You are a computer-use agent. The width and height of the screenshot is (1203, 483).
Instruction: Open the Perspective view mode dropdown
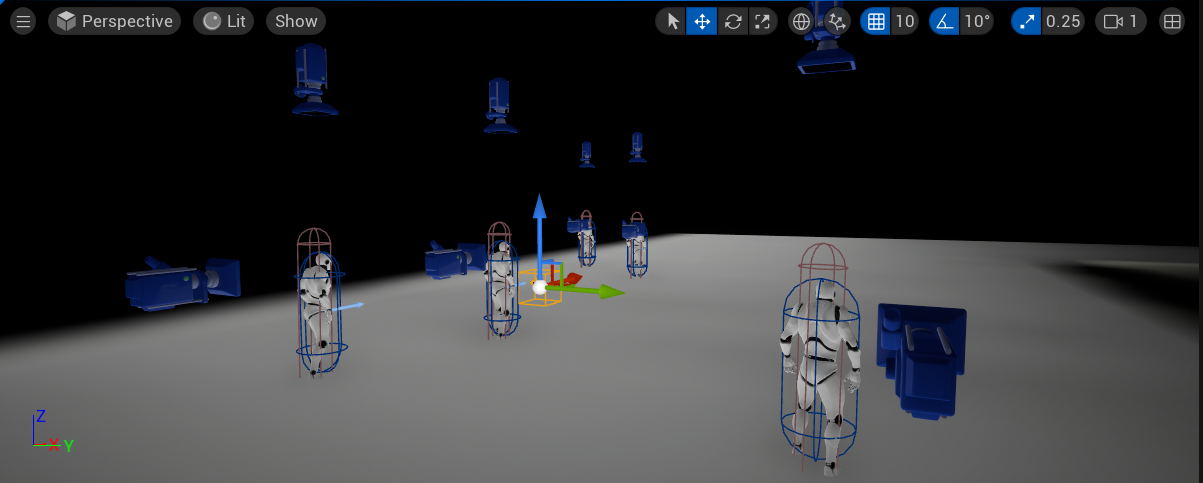pyautogui.click(x=114, y=21)
